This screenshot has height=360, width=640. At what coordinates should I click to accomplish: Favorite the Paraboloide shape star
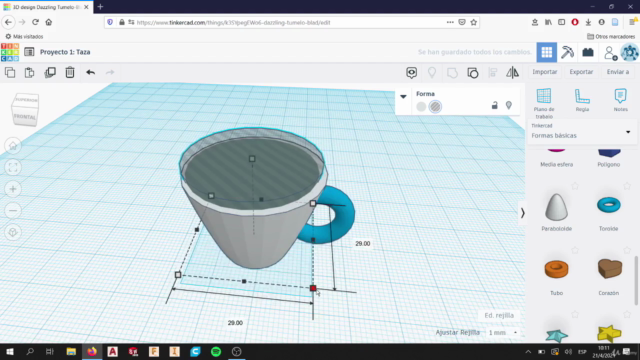[x=575, y=186]
